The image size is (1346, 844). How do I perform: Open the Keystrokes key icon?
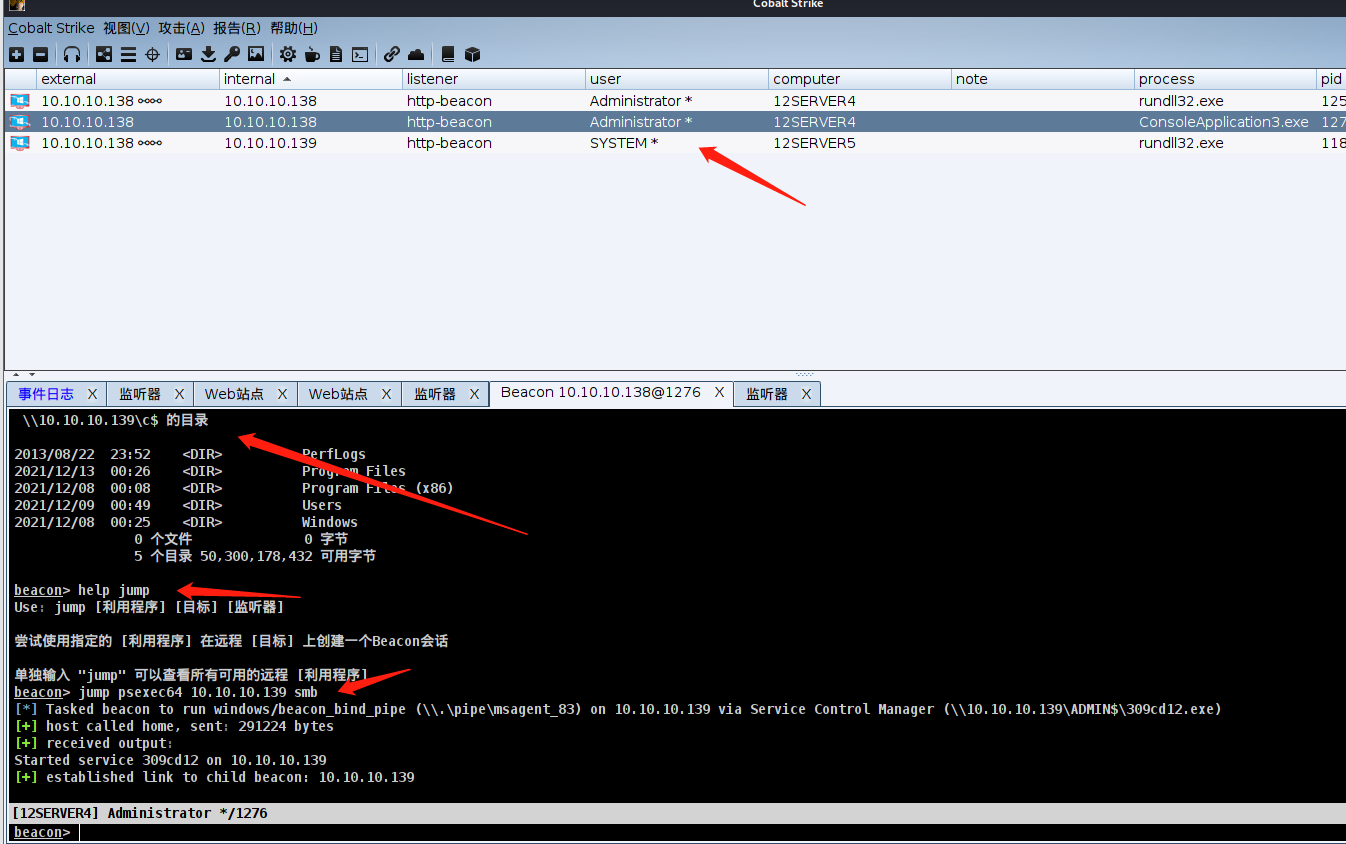click(232, 54)
